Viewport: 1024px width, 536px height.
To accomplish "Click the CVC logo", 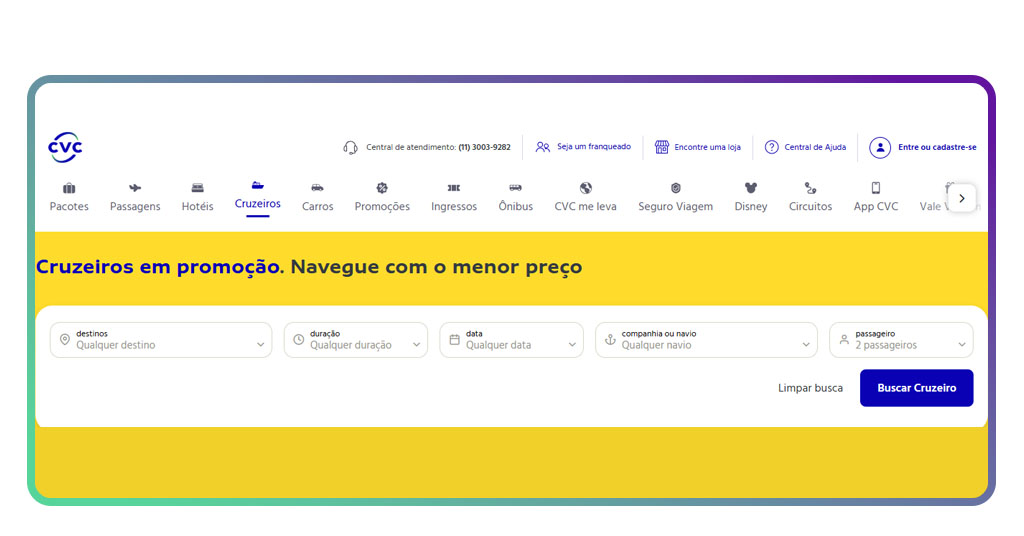I will click(x=65, y=147).
